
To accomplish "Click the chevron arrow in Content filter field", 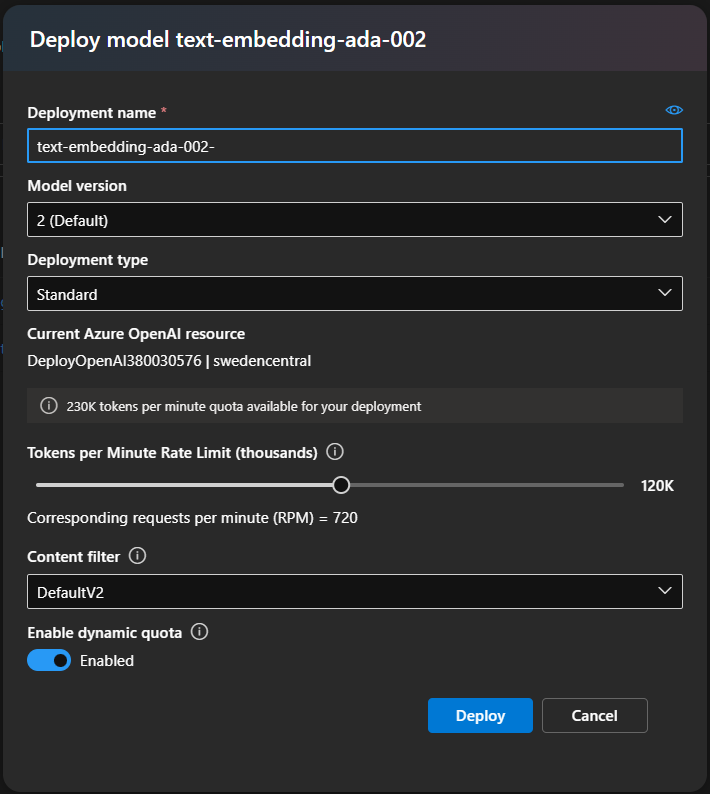I will click(664, 590).
